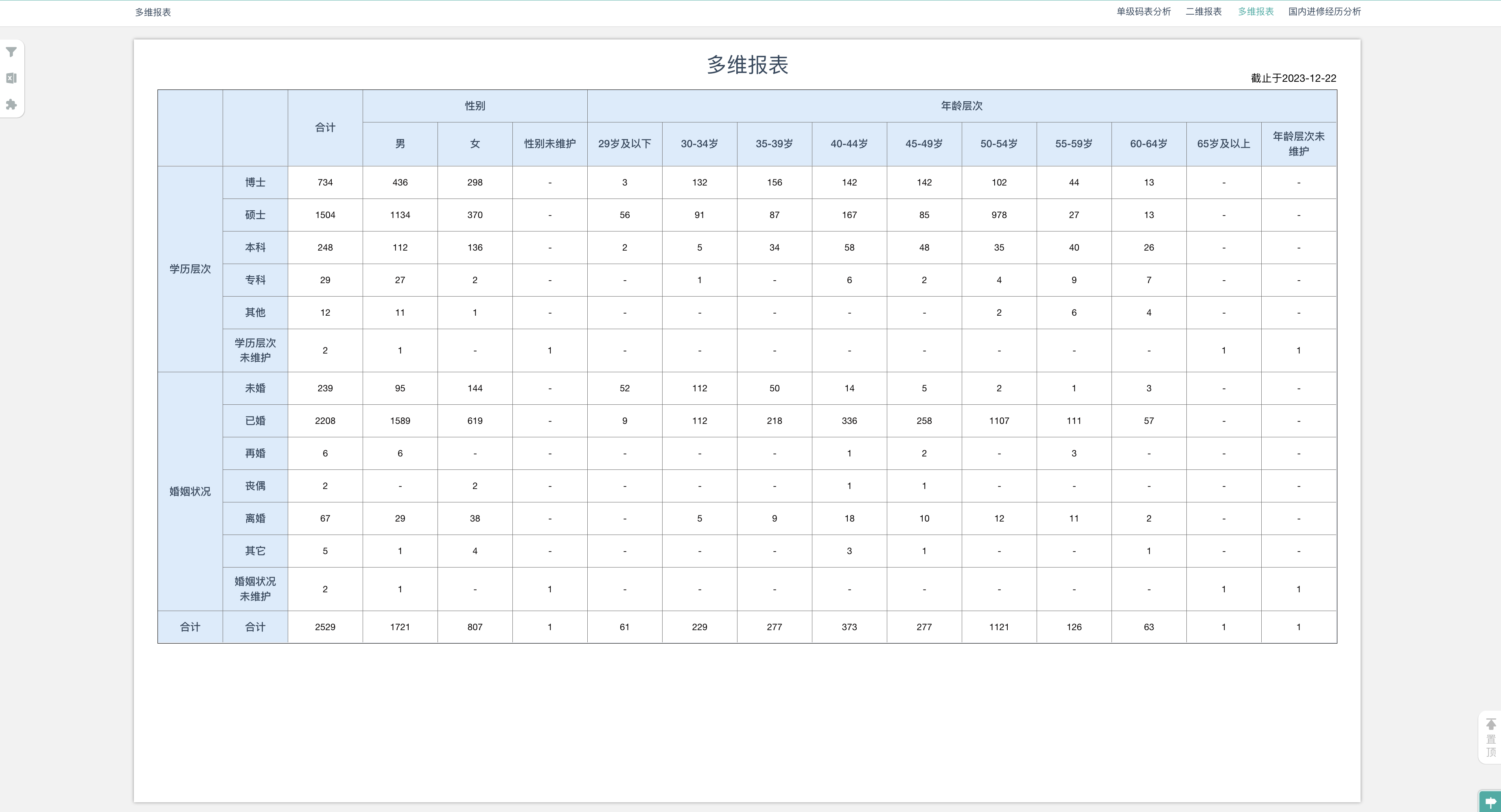This screenshot has width=1501, height=812.
Task: Click grand total 40-44岁 value 373
Action: pyautogui.click(x=849, y=627)
